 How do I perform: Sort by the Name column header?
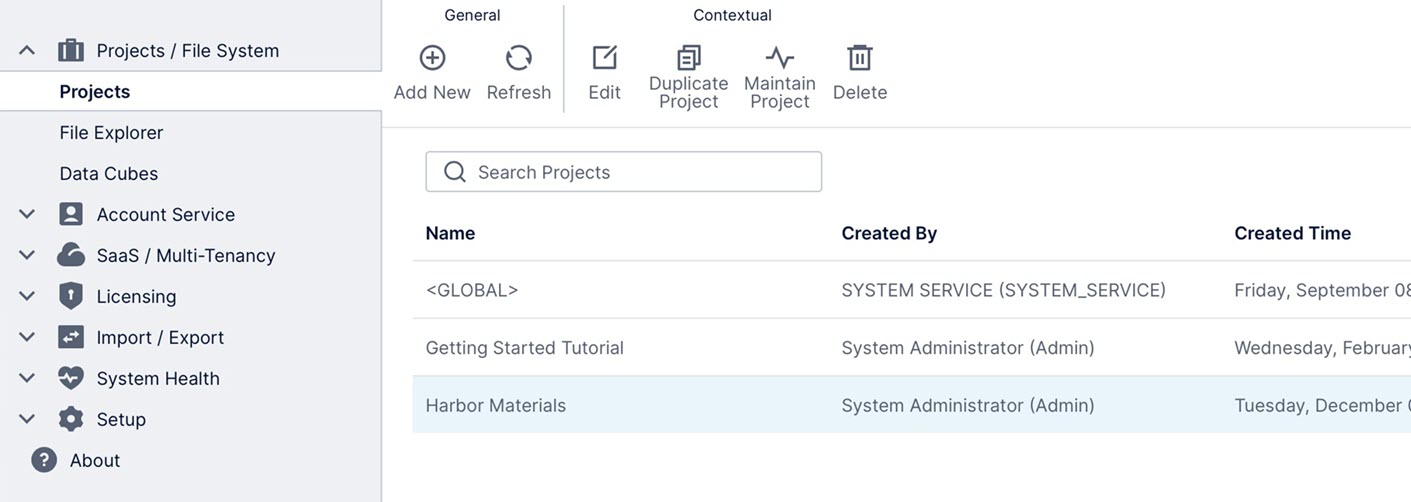[x=450, y=233]
